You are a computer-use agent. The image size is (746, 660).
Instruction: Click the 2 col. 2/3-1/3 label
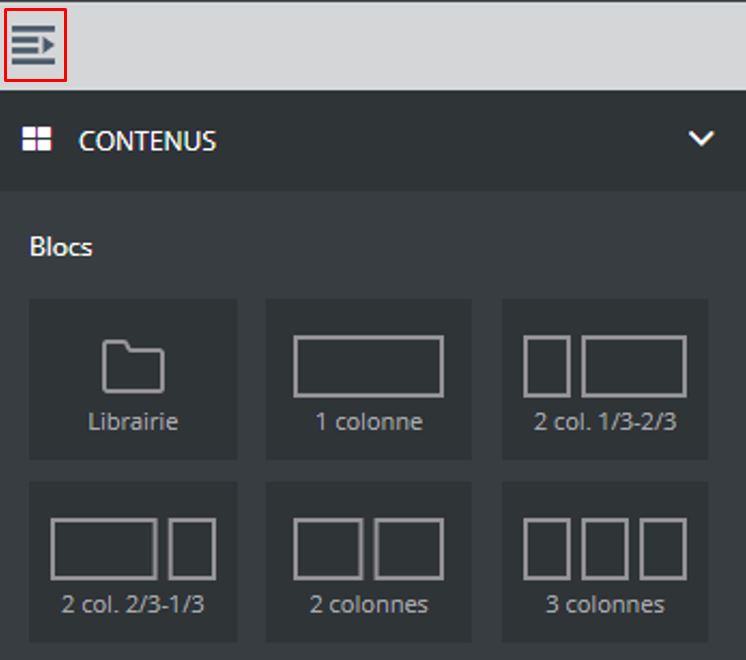[133, 604]
